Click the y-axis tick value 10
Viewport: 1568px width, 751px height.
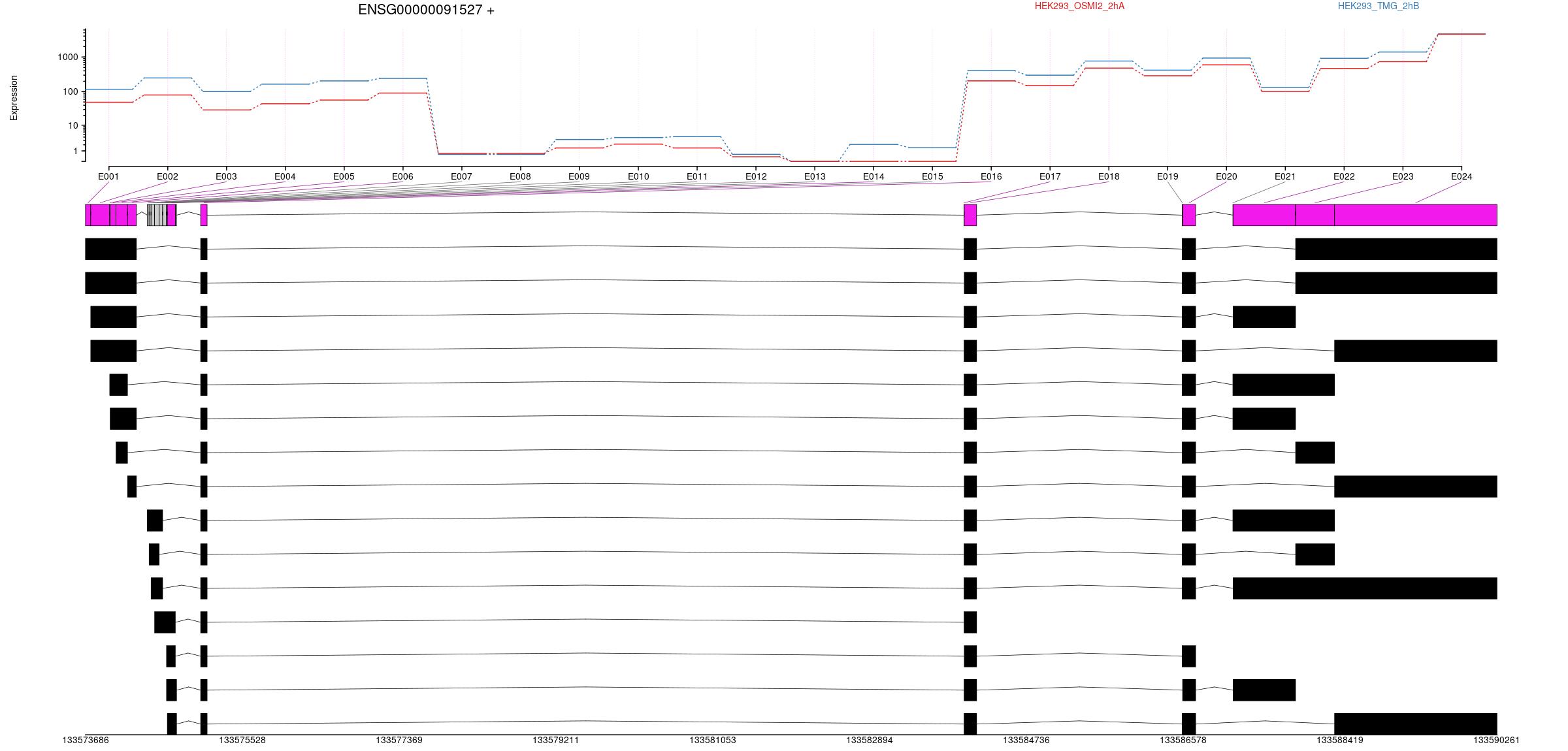[73, 125]
